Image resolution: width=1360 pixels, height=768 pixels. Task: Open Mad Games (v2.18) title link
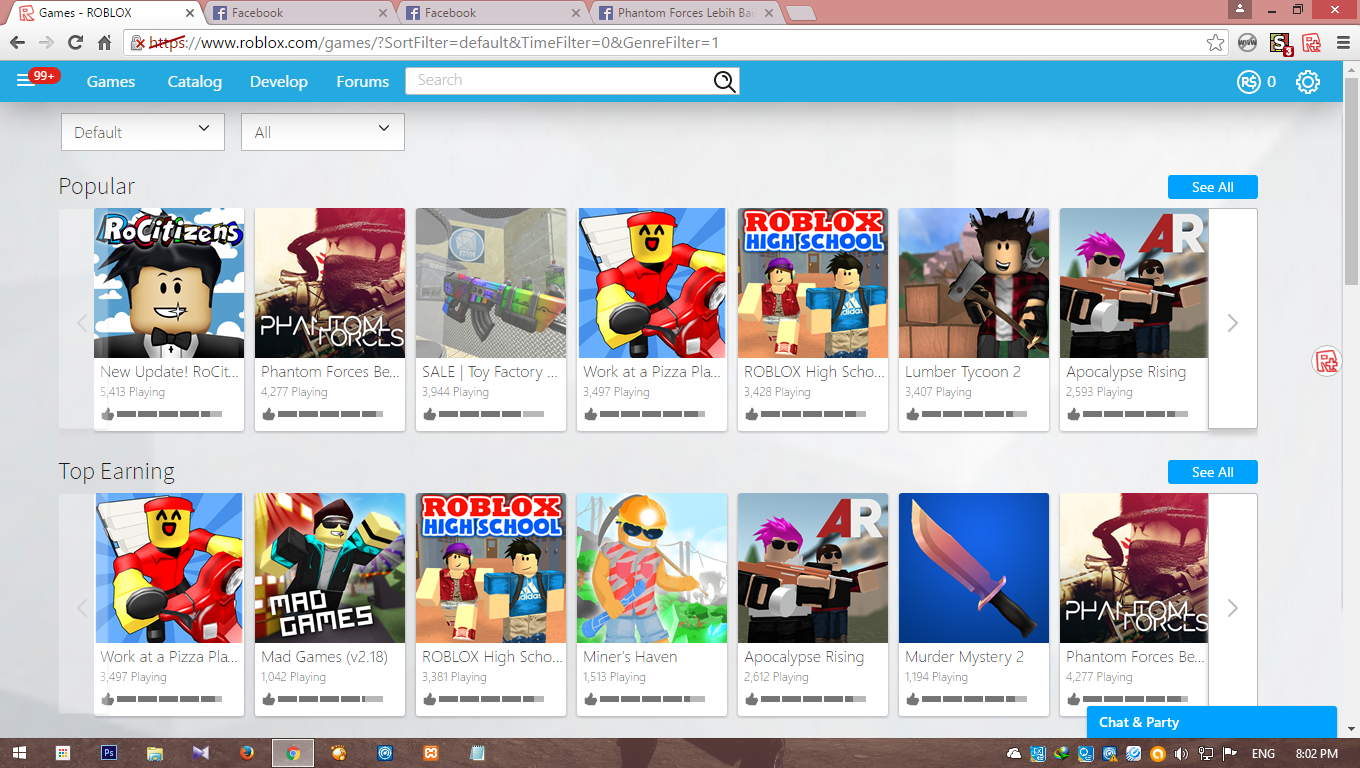(324, 657)
